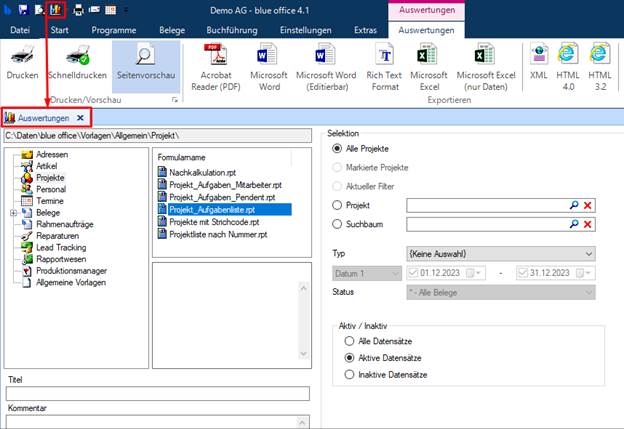624x429 pixels.
Task: Click the Schnelldrucken quick print icon
Action: pyautogui.click(x=78, y=55)
